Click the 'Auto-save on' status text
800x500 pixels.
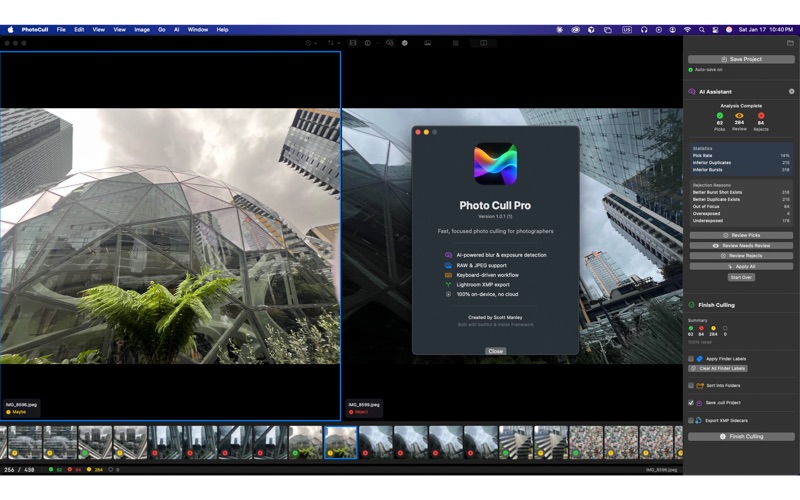coord(708,70)
